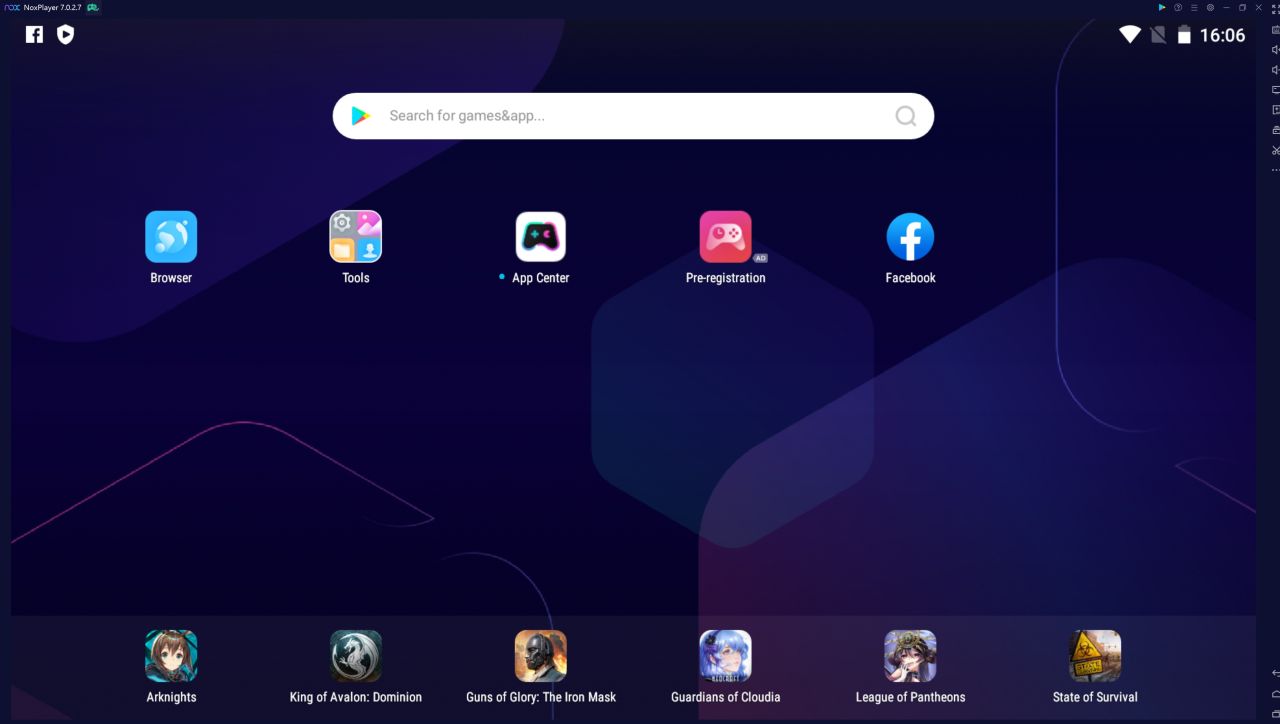Open the Pre-registration app
Viewport: 1280px width, 724px height.
725,237
